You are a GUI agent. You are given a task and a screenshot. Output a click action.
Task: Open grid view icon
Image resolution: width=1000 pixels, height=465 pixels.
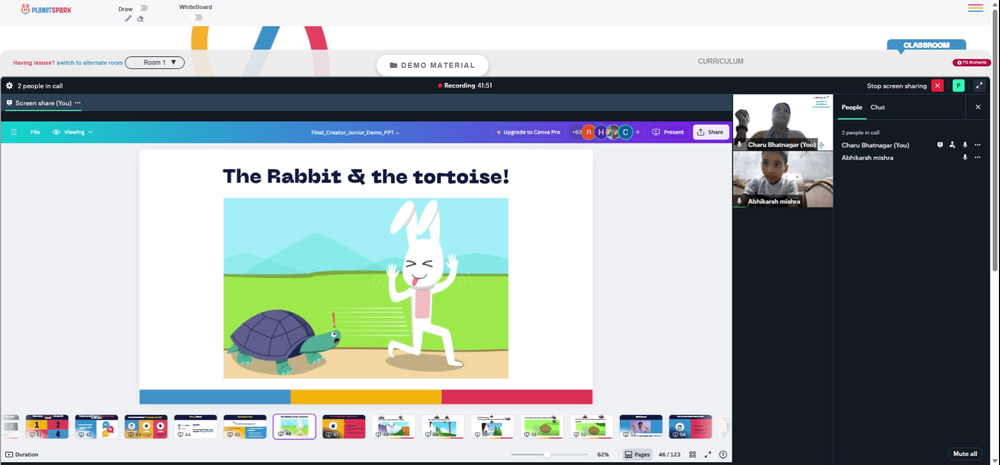(x=693, y=455)
